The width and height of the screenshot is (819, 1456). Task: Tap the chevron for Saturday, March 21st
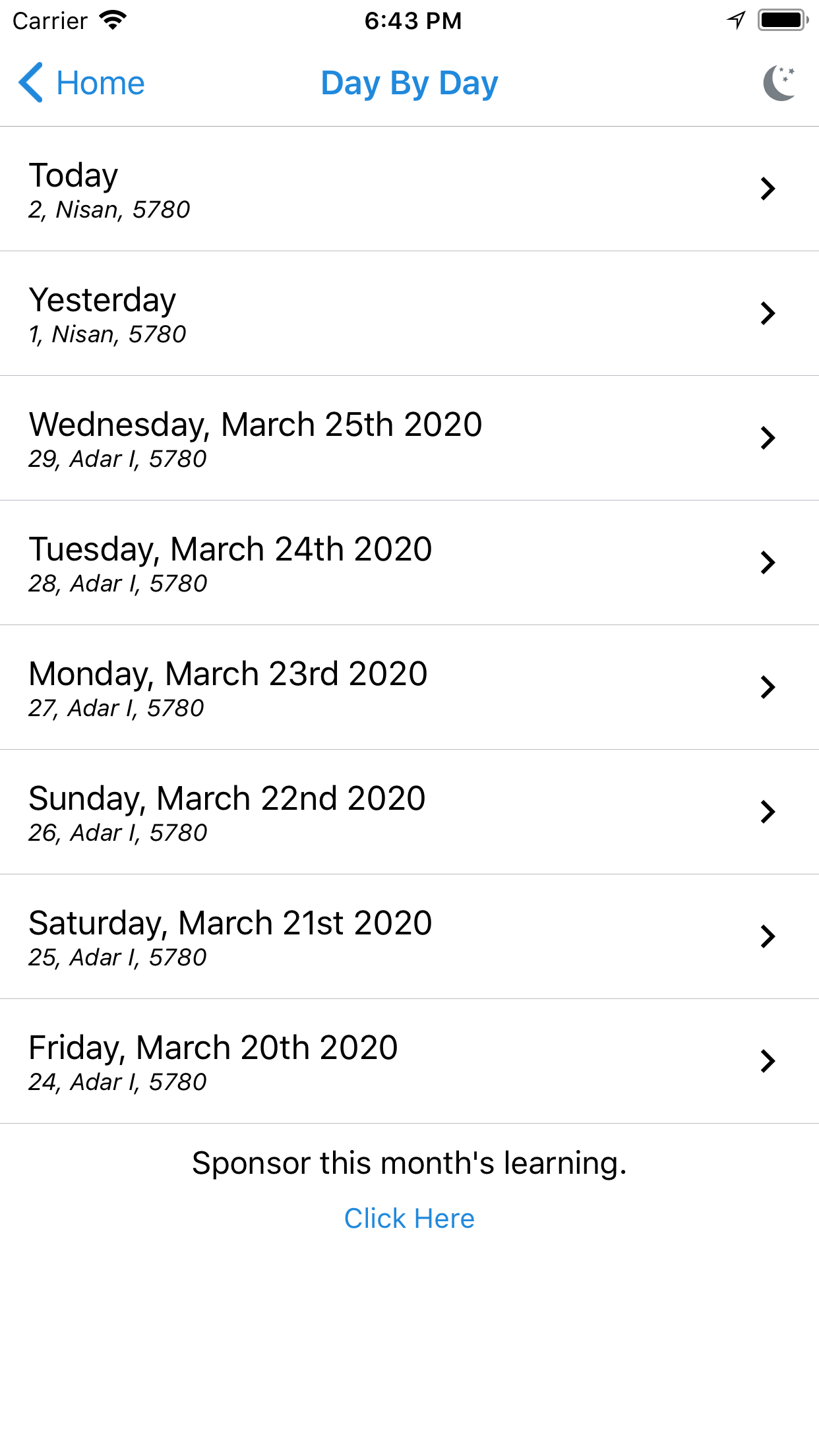[x=768, y=936]
